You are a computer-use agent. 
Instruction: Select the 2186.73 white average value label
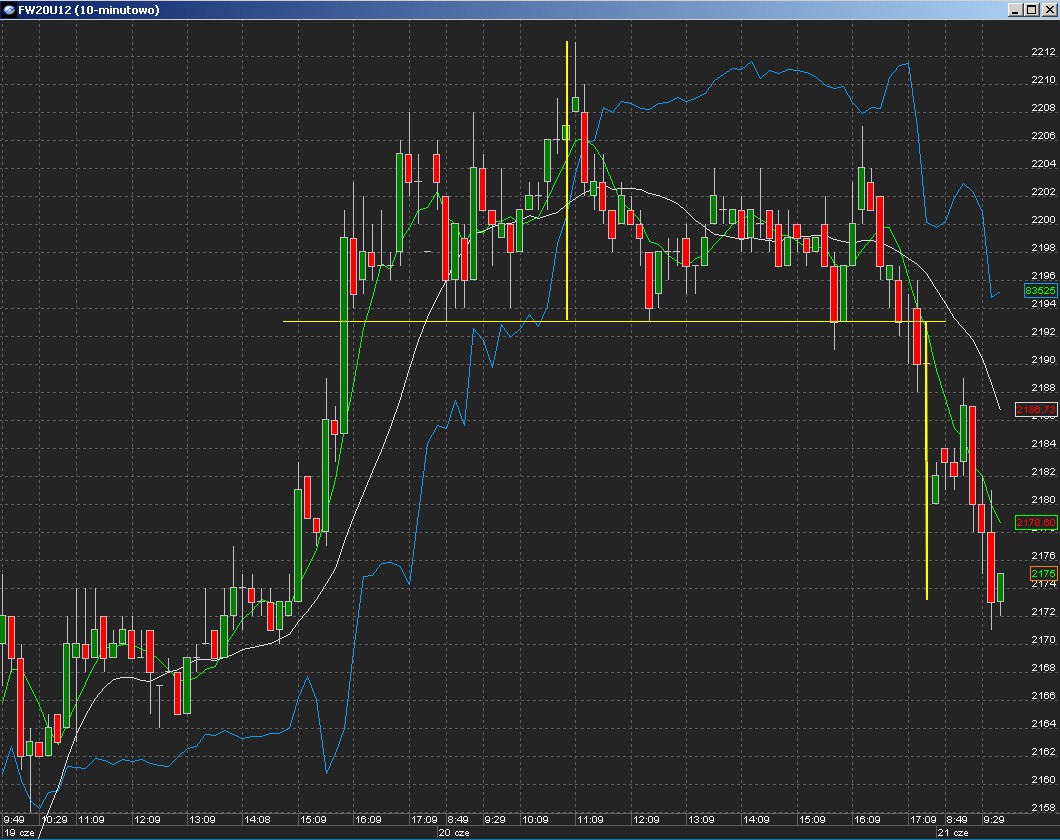tap(1036, 410)
